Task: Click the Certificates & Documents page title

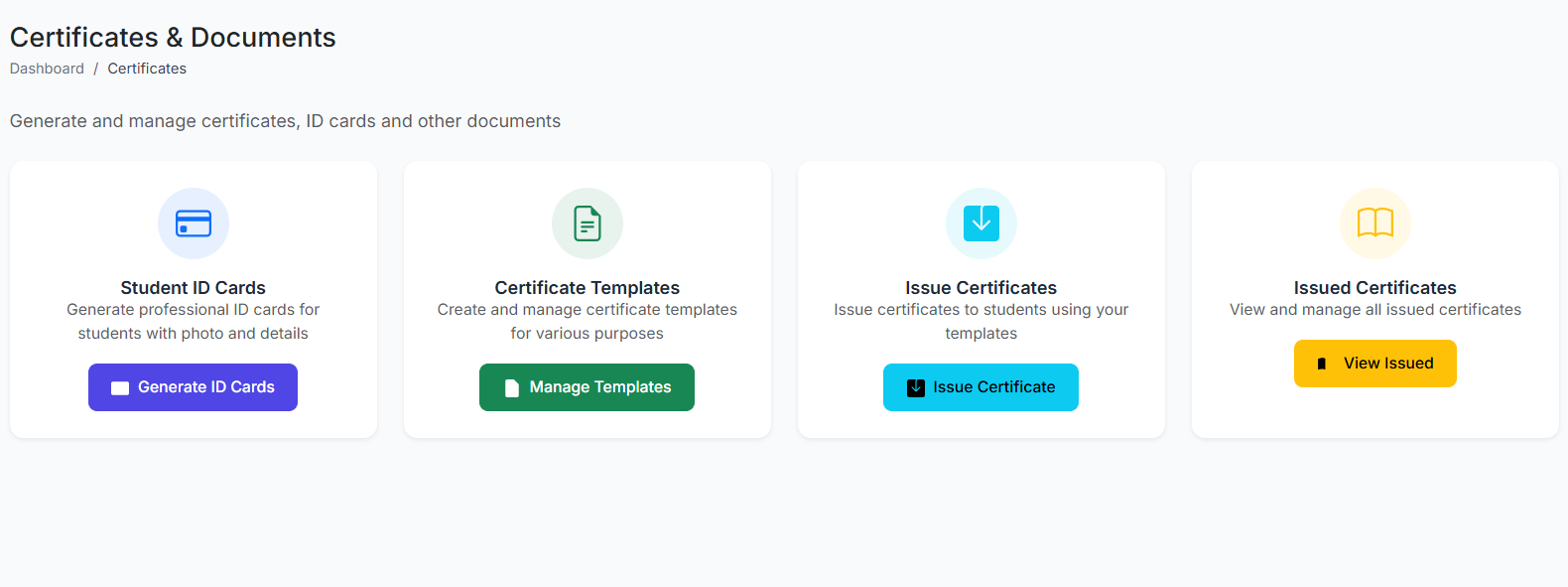Action: [173, 38]
